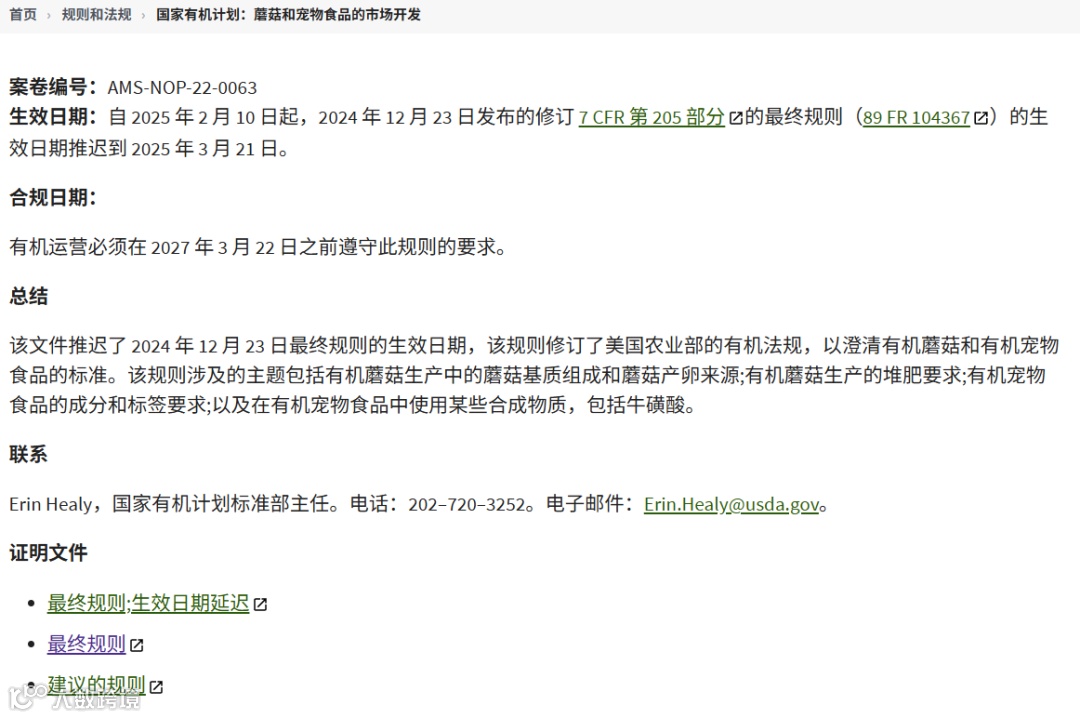1080x718 pixels.
Task: Open the 89 FR 104367 link
Action: click(916, 118)
